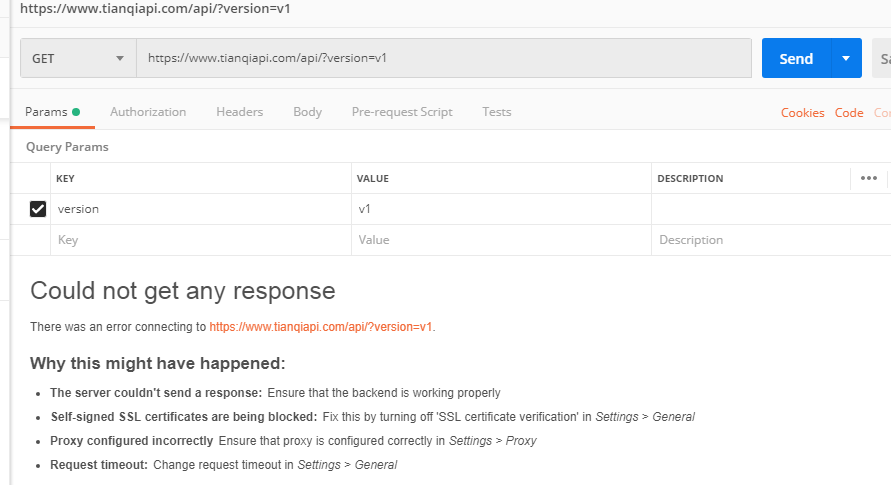This screenshot has width=891, height=485.
Task: Click the tianqiapi URL link in error message
Action: (x=321, y=326)
